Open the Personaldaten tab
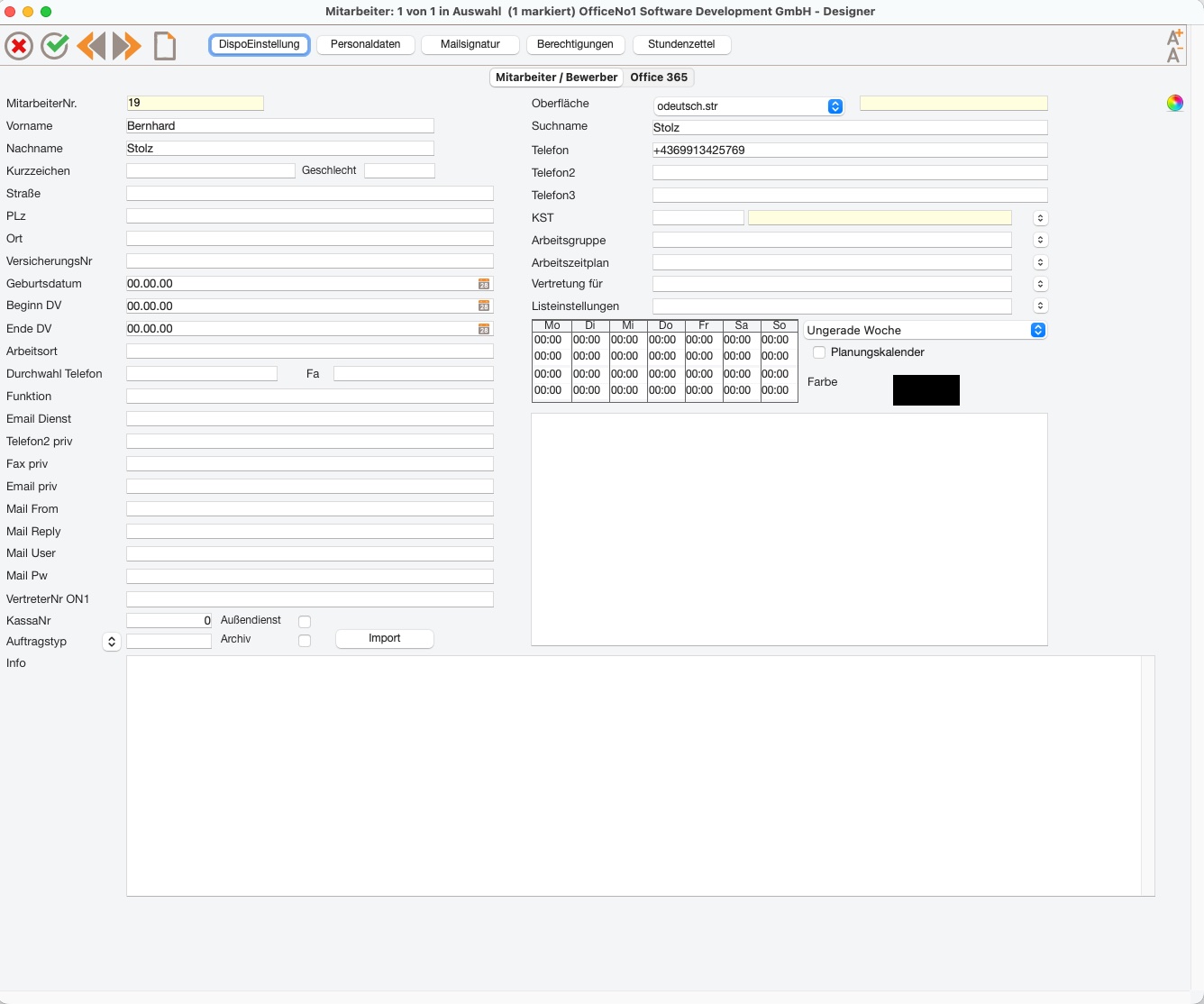The width and height of the screenshot is (1204, 1004). pyautogui.click(x=366, y=44)
